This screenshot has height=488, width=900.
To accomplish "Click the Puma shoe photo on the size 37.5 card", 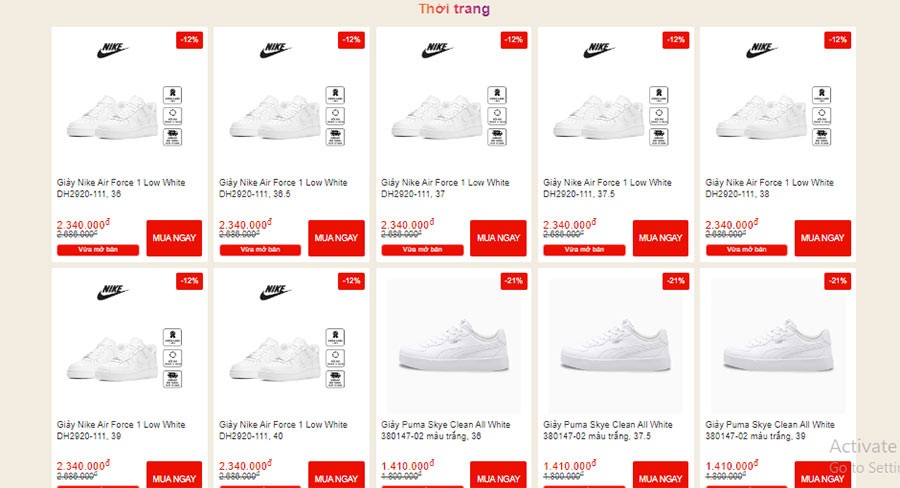I will pyautogui.click(x=615, y=345).
